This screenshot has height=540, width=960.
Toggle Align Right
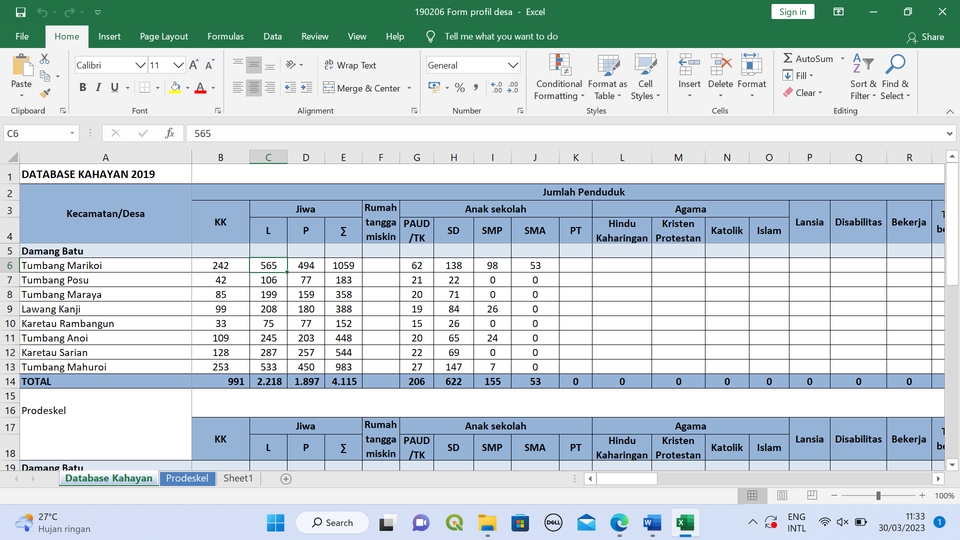click(269, 88)
